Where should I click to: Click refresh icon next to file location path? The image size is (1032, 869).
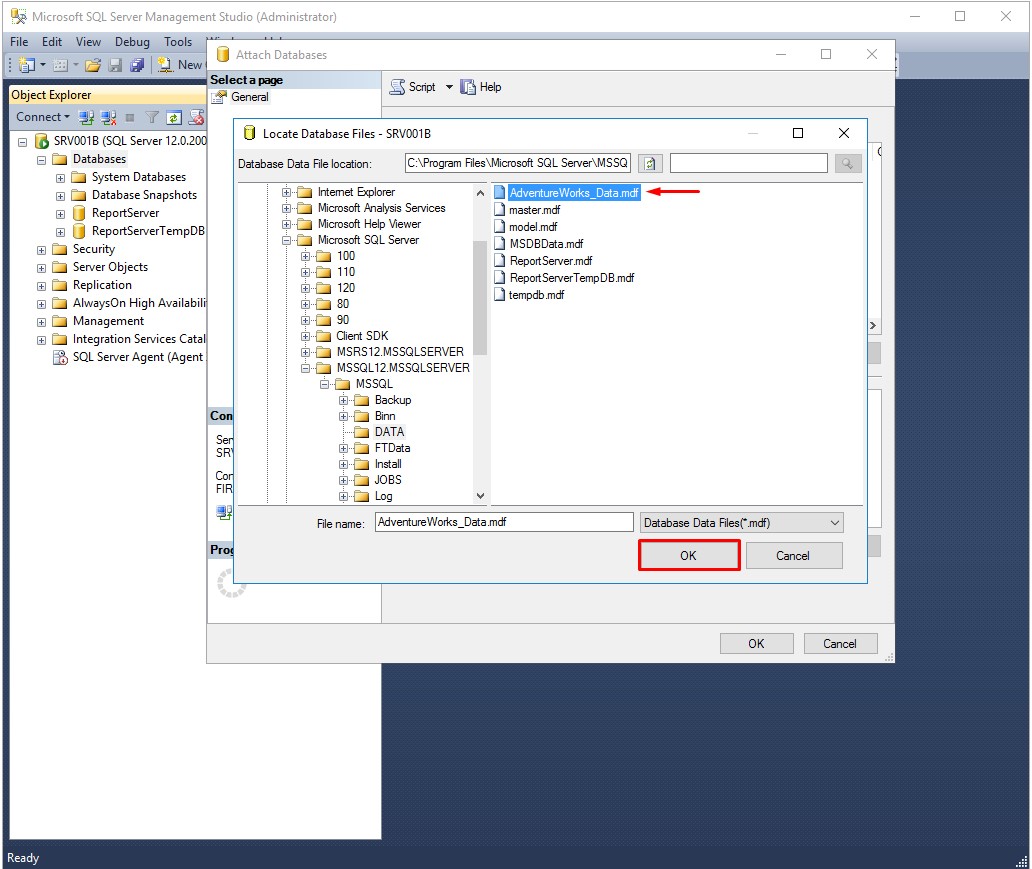tap(650, 163)
